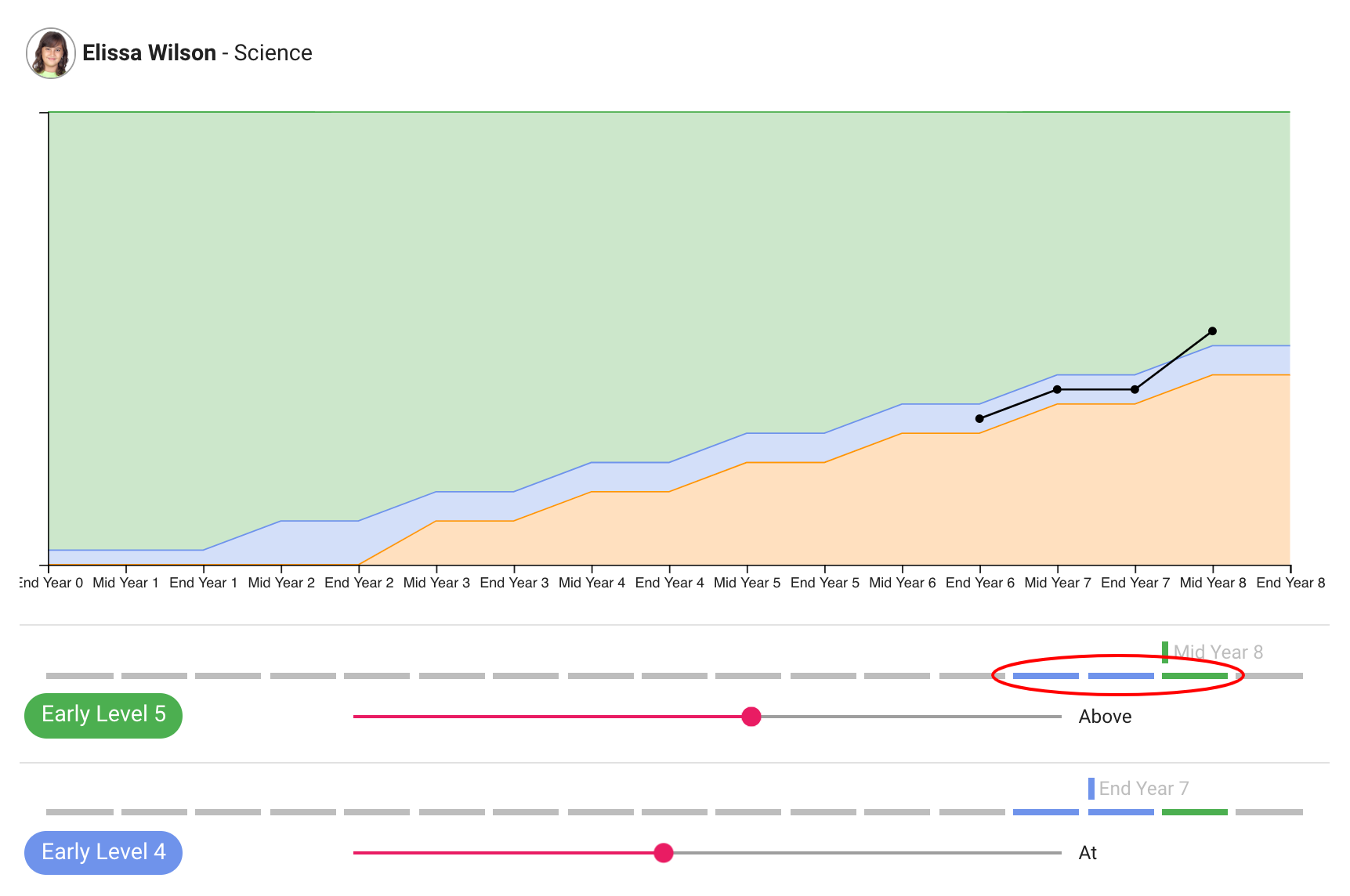Click the Early Level 5 badge
The width and height of the screenshot is (1350, 896).
coord(103,715)
